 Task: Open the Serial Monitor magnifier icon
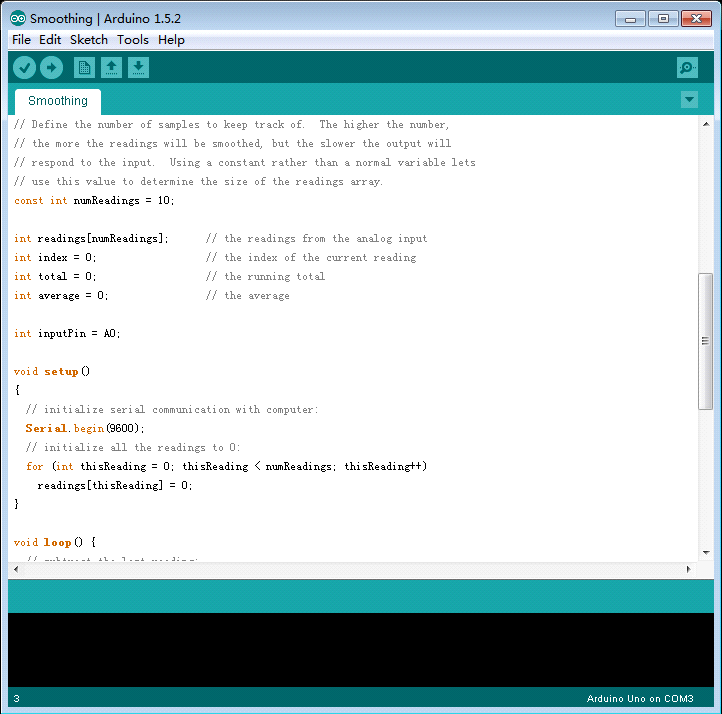click(687, 67)
